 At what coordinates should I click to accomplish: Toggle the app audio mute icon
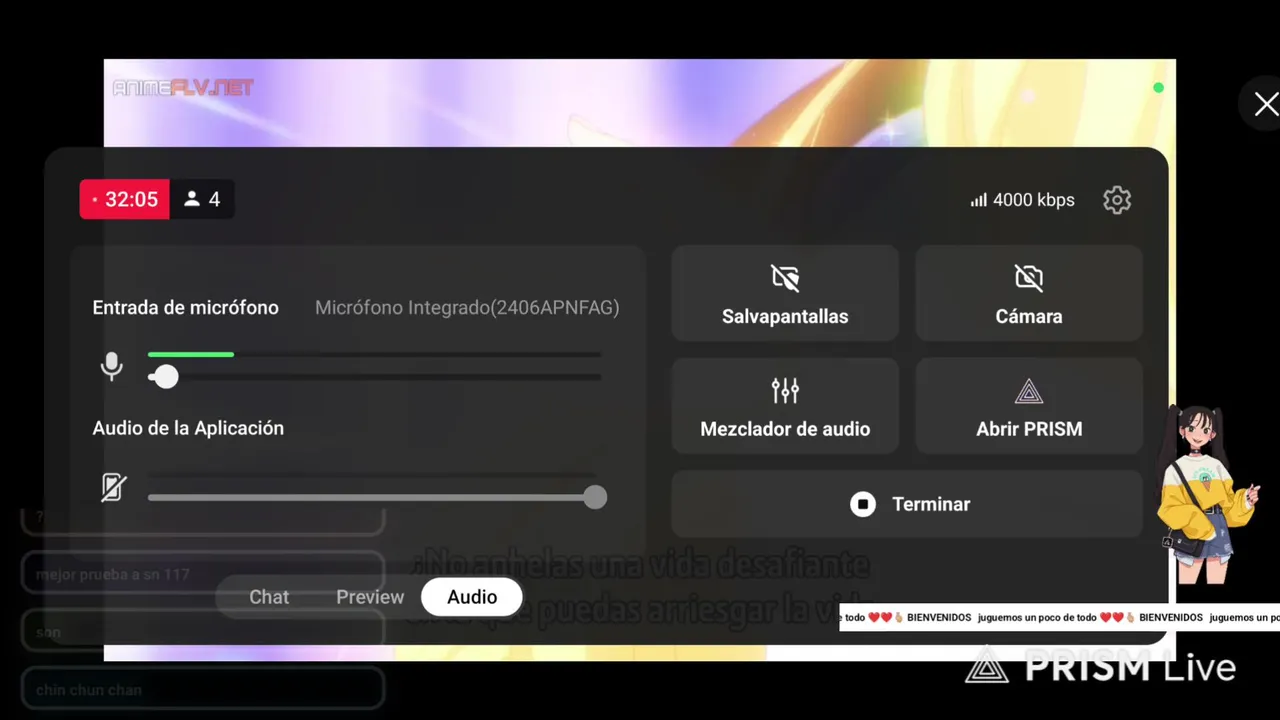113,487
